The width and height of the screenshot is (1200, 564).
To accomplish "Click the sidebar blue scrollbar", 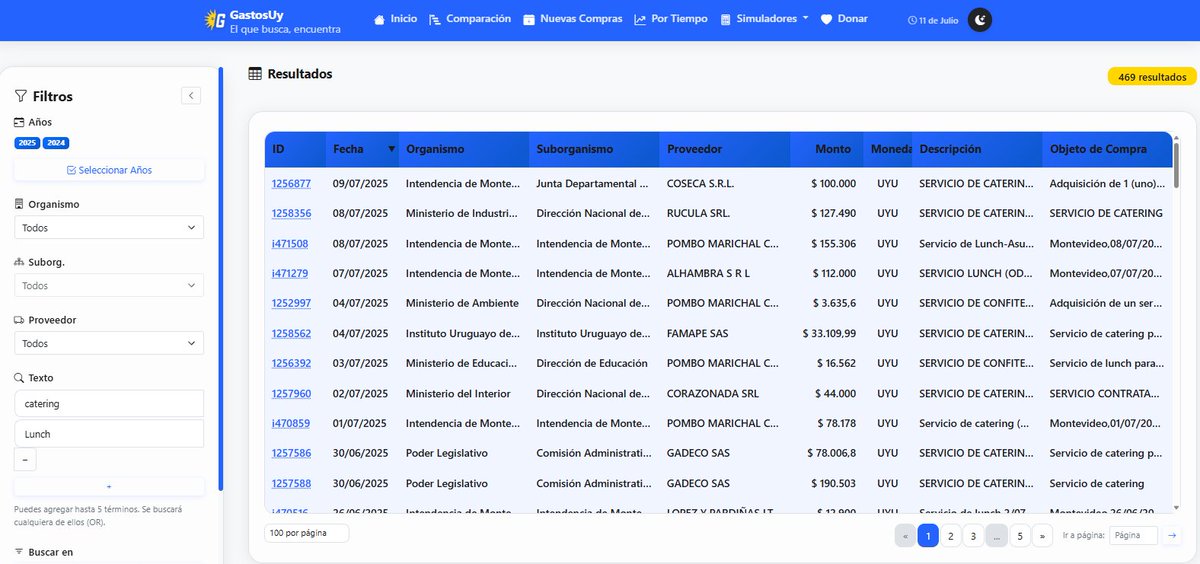I will (220, 280).
